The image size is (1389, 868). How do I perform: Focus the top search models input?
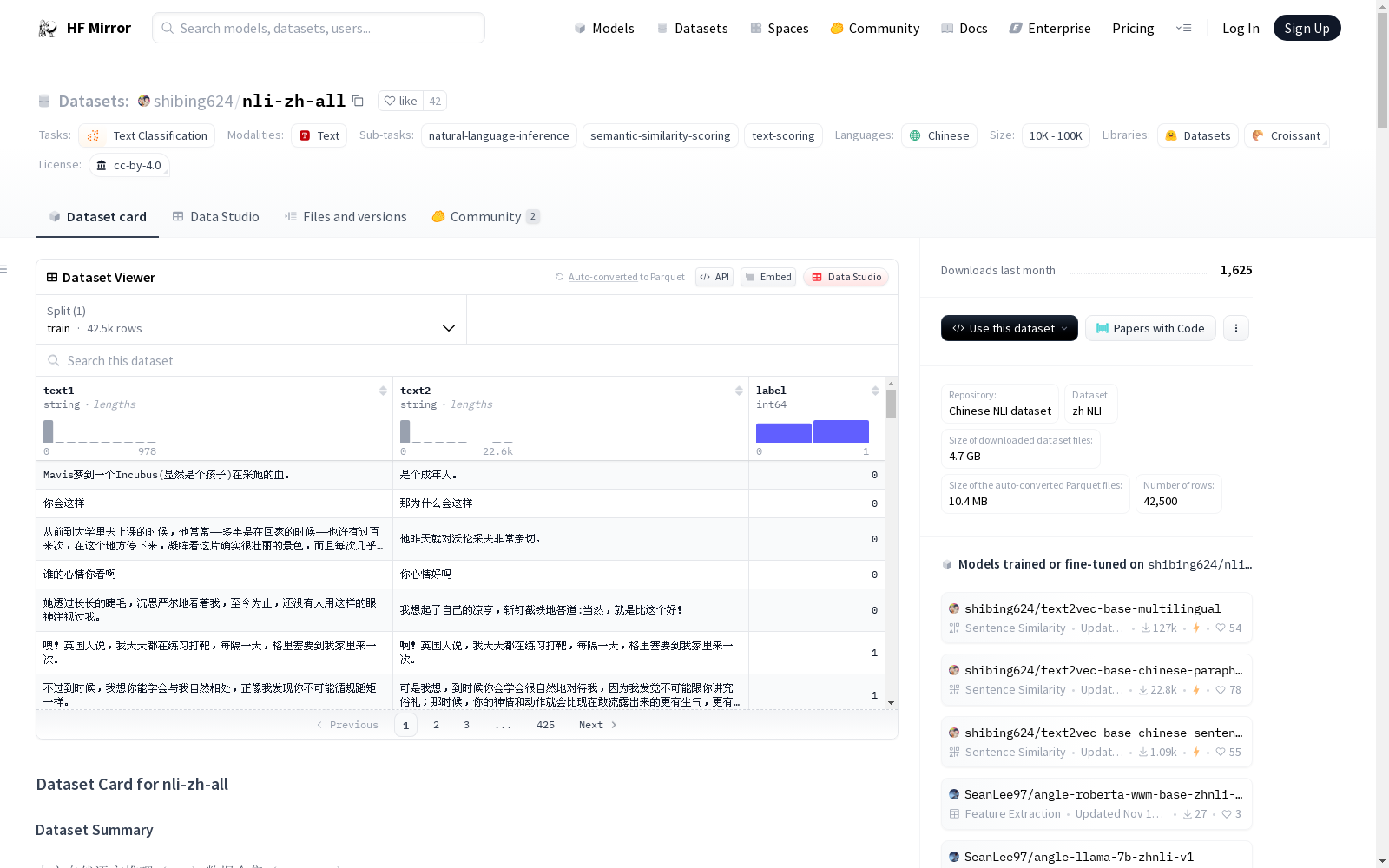[319, 28]
